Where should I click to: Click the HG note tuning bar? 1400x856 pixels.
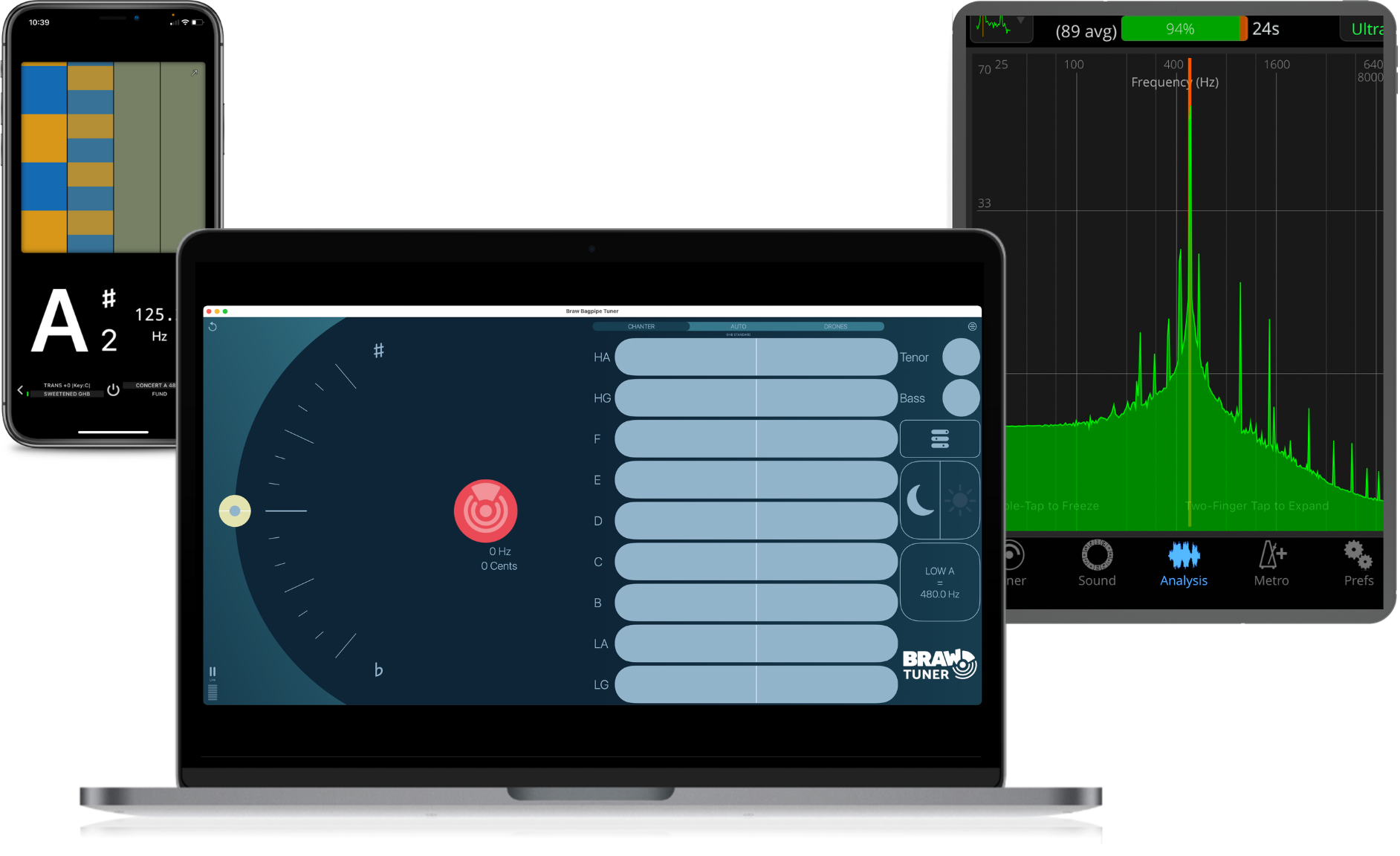756,398
